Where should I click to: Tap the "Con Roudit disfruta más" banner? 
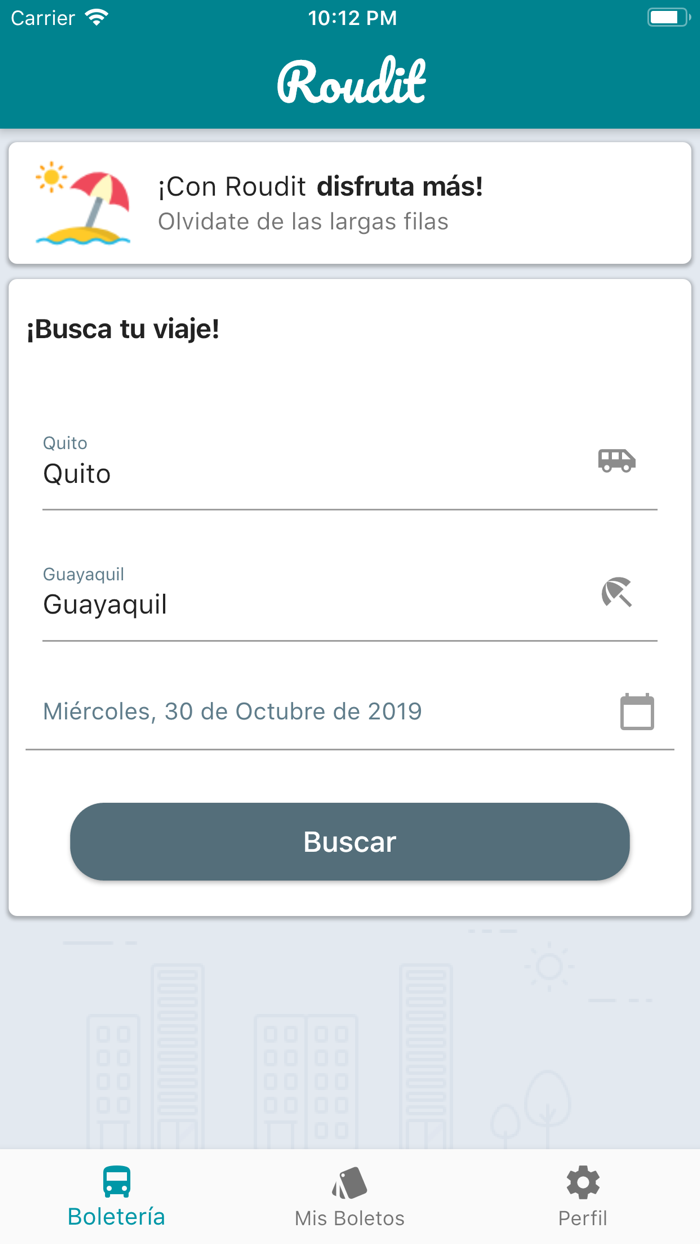[320, 187]
